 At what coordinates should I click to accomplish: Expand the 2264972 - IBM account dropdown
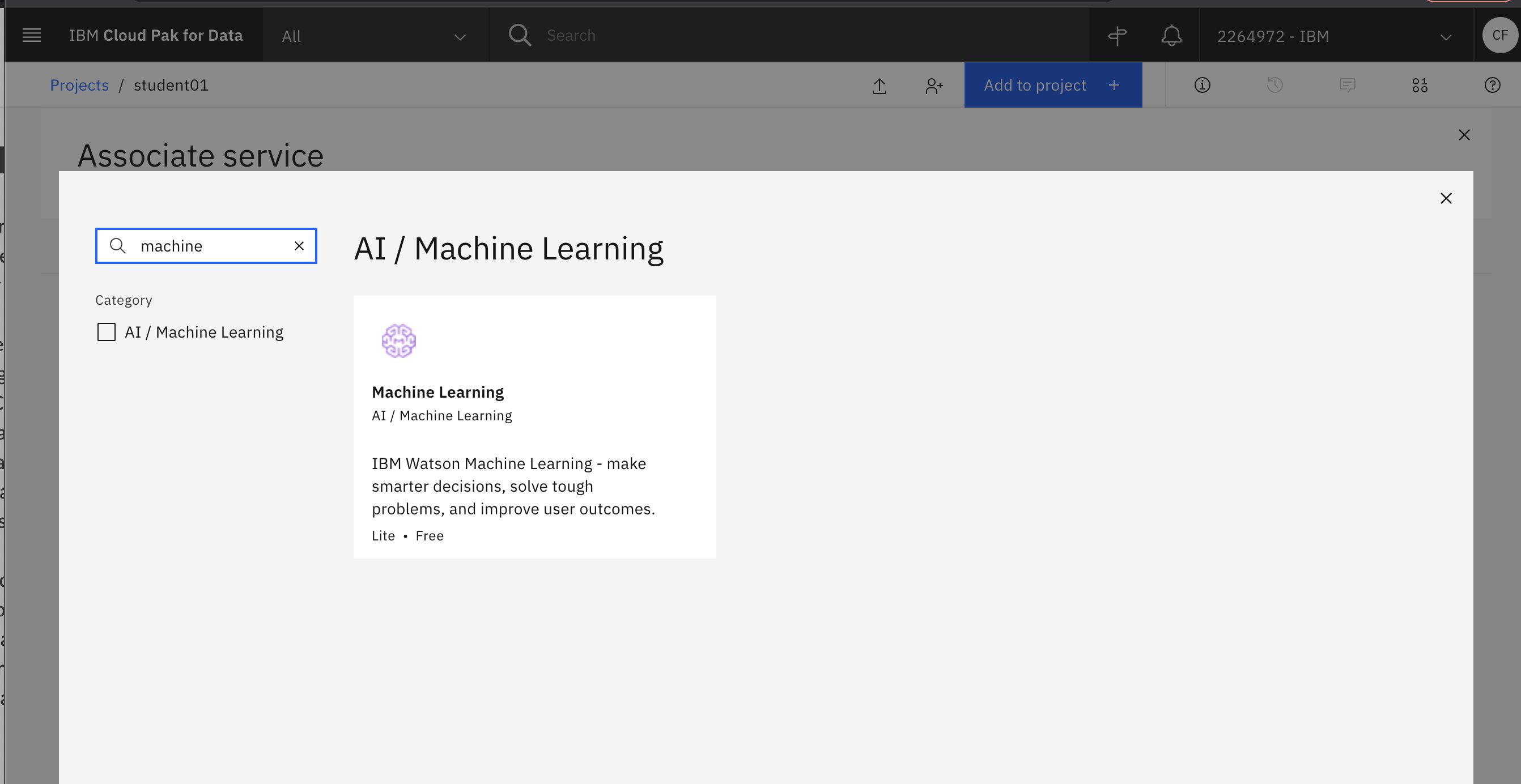click(1336, 36)
